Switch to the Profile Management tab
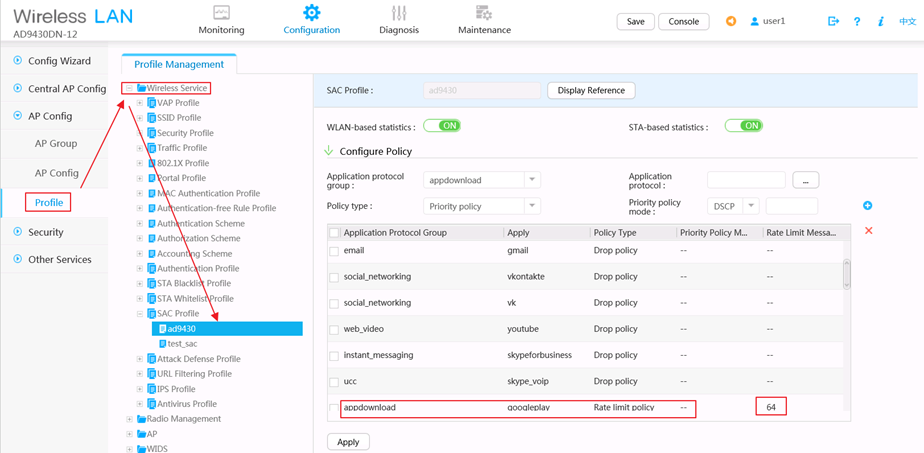The width and height of the screenshot is (924, 453). click(179, 64)
